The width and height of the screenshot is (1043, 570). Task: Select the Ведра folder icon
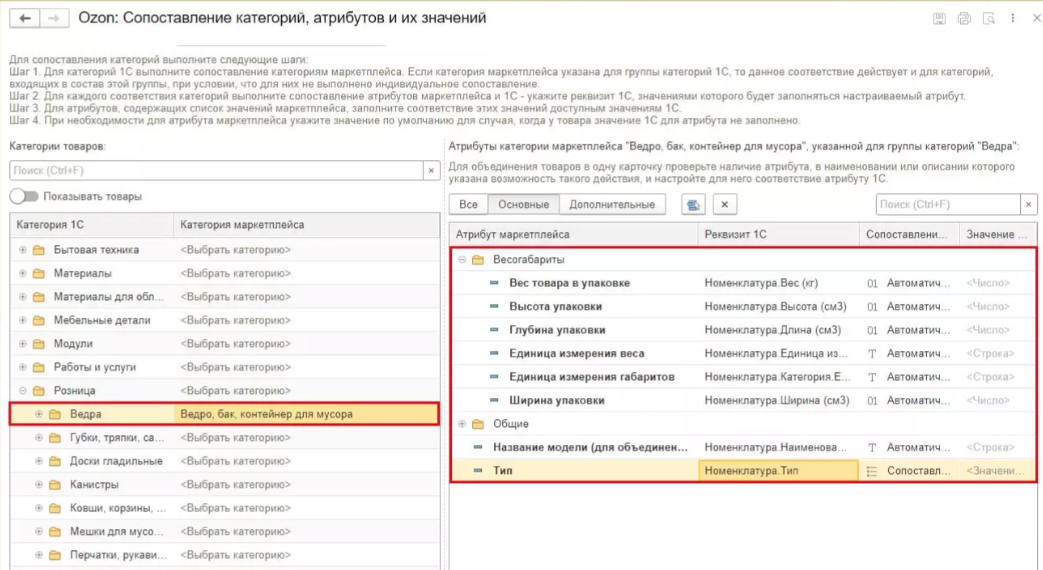(x=55, y=414)
